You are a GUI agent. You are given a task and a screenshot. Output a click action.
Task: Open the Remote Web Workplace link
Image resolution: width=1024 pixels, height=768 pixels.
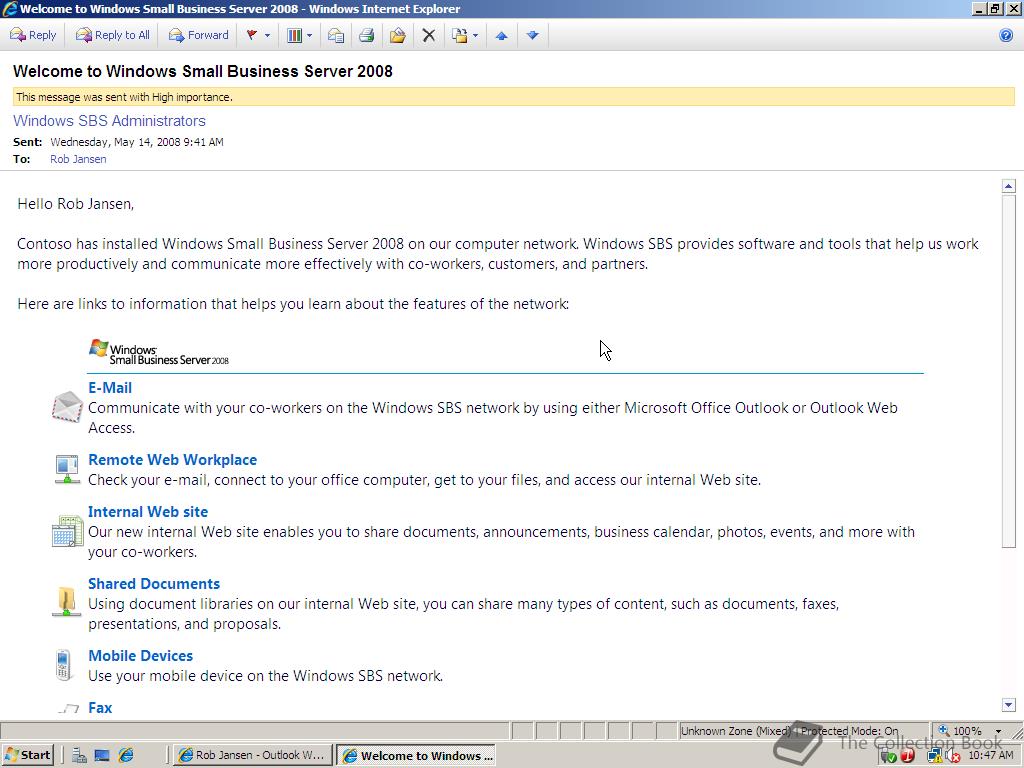[x=172, y=460]
